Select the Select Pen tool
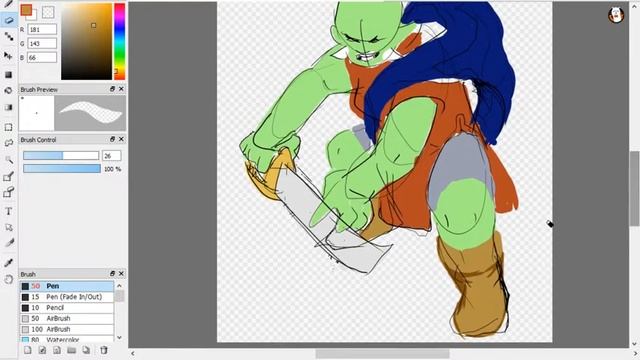Viewport: 640px width, 360px height. click(9, 176)
